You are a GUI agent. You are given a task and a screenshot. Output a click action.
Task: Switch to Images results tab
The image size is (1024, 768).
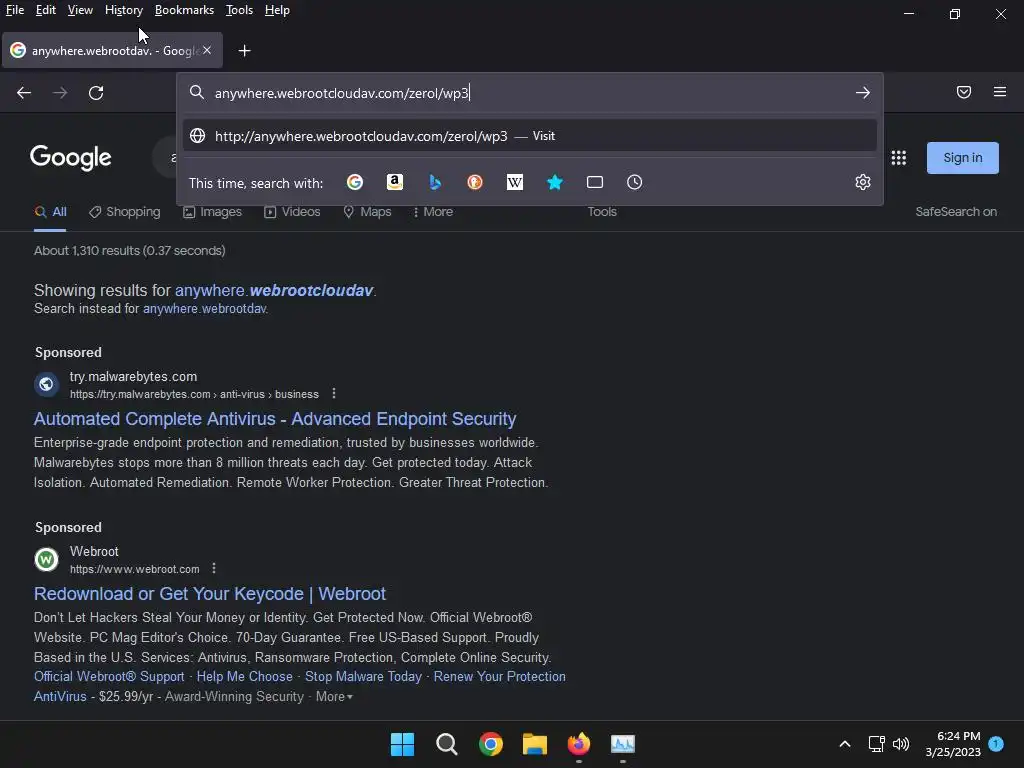click(212, 212)
